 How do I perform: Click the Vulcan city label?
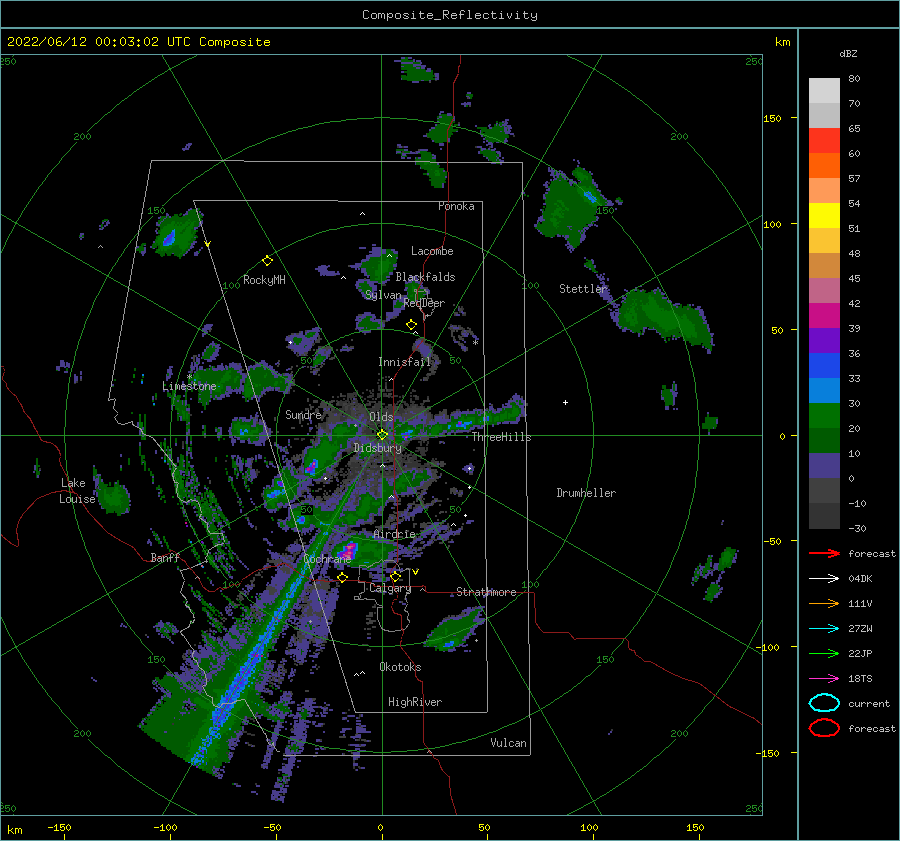(x=509, y=743)
